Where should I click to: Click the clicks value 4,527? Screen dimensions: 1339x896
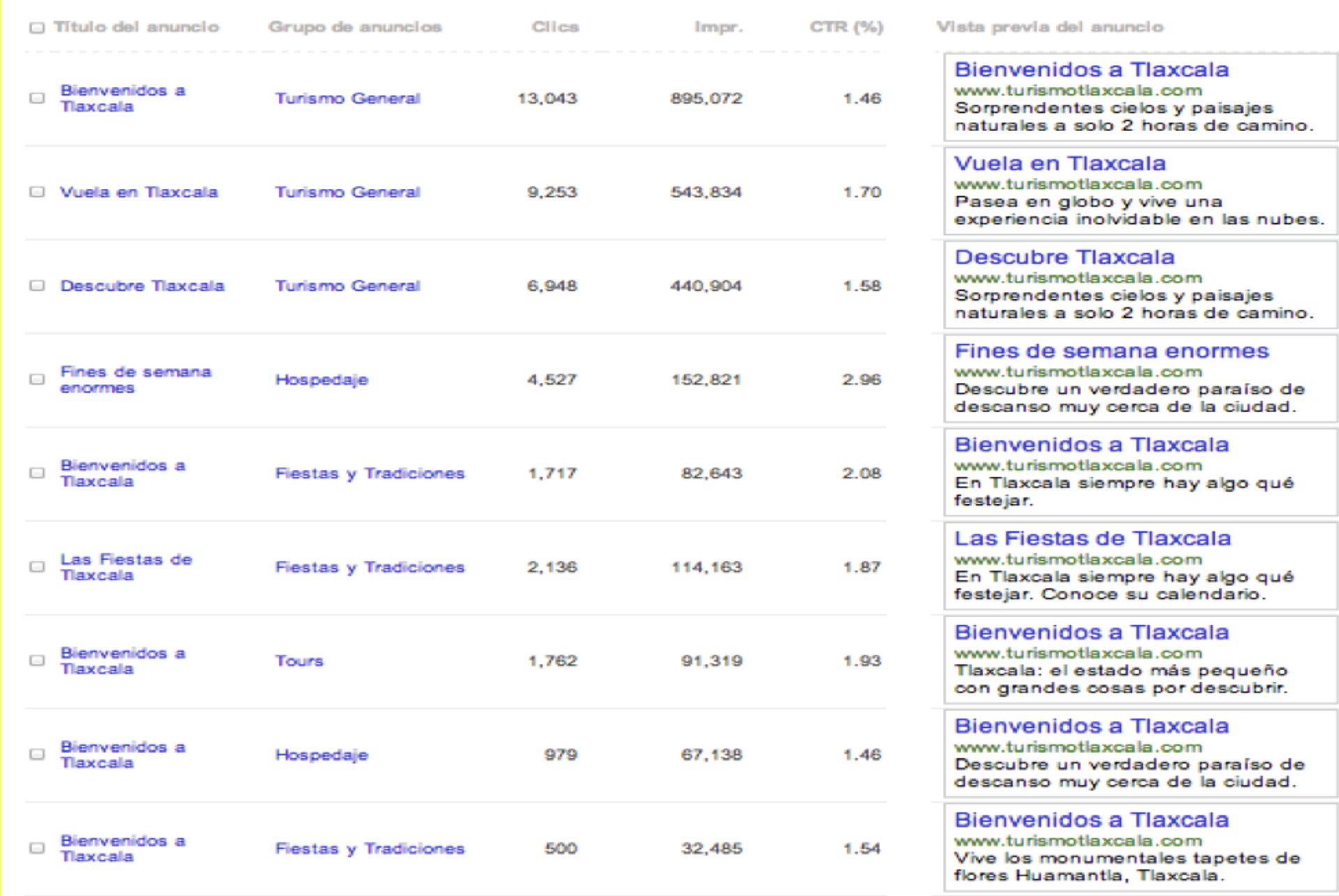click(552, 379)
